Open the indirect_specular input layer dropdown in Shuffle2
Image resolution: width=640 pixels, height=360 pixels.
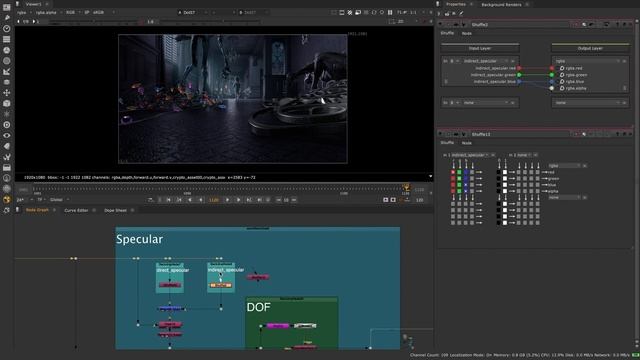tap(485, 61)
